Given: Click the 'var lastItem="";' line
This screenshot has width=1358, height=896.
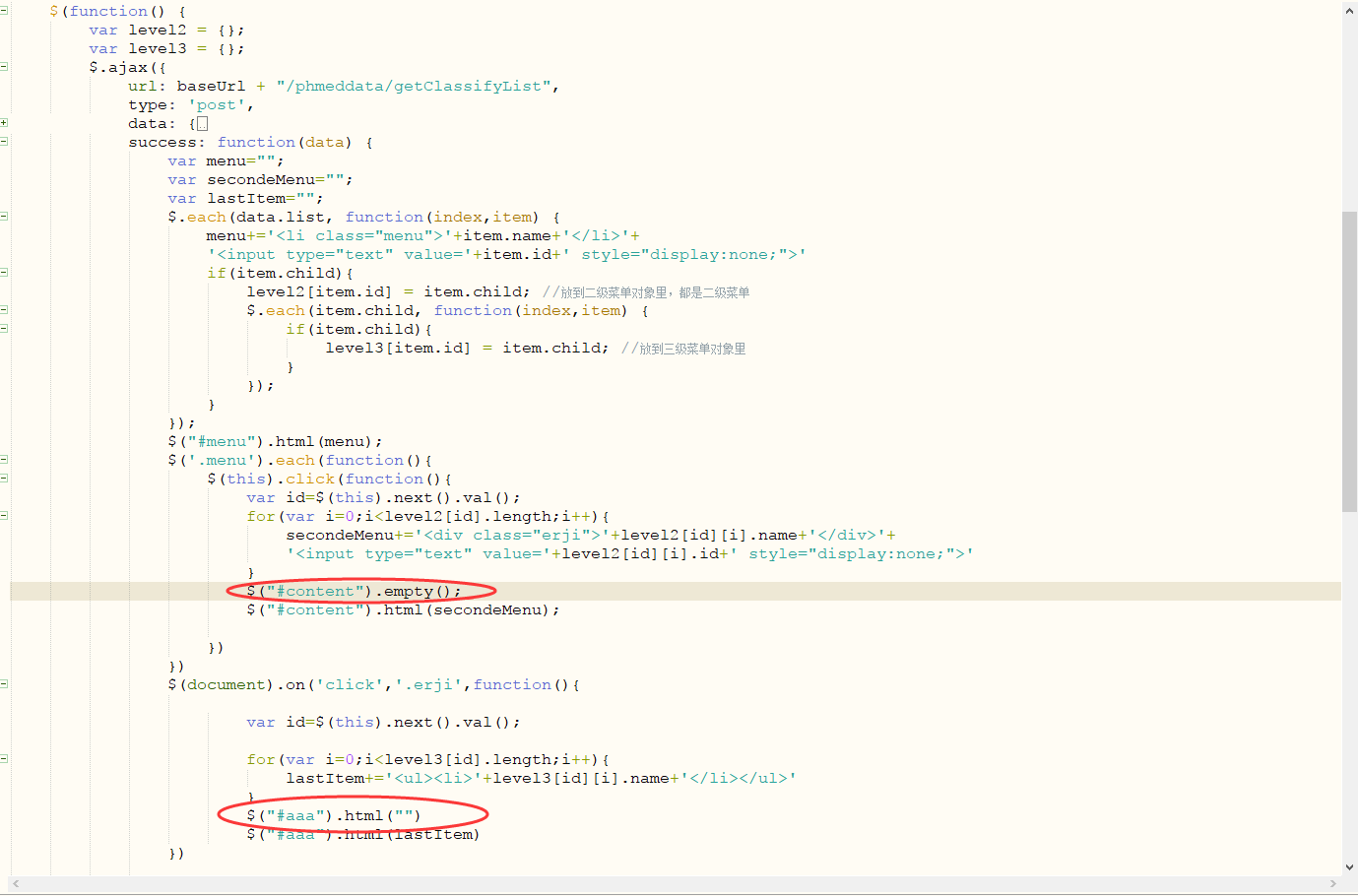Looking at the screenshot, I should point(245,198).
